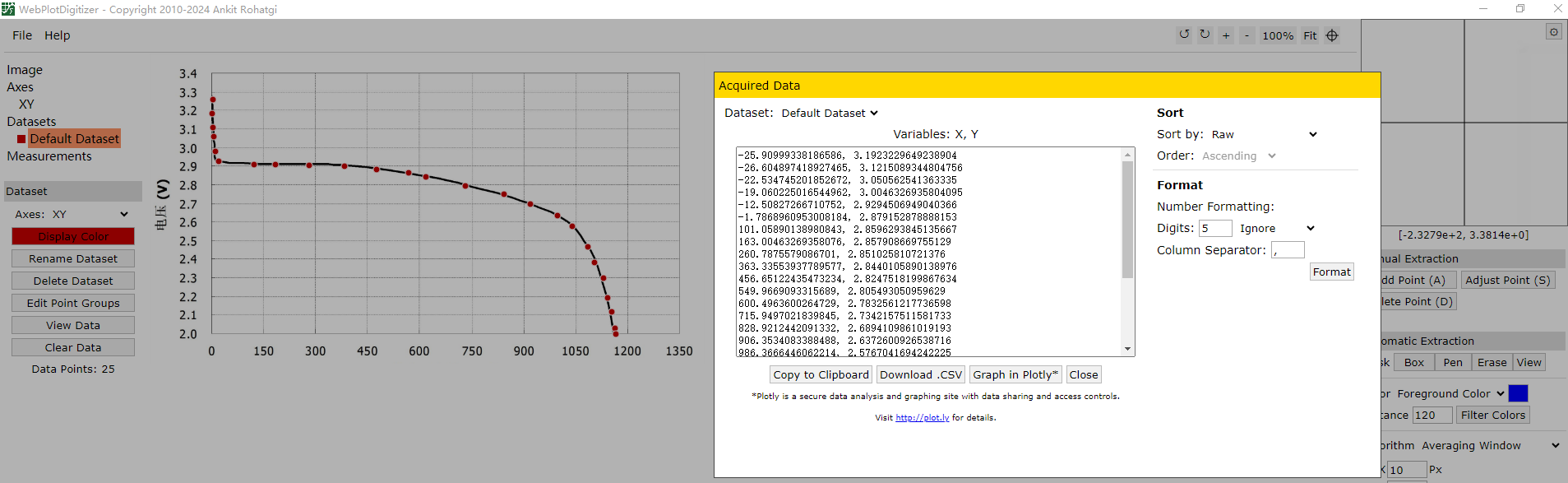The width and height of the screenshot is (1568, 483).
Task: Open the Averaging Window algorithm dropdown
Action: (x=1490, y=445)
